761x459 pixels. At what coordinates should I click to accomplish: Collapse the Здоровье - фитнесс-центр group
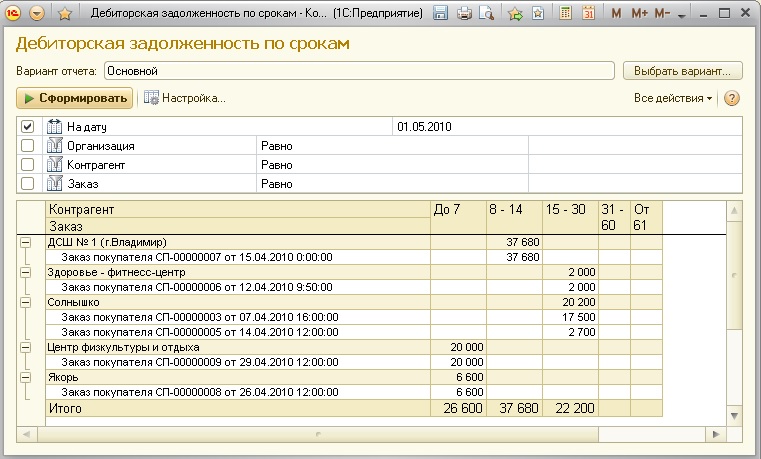click(x=25, y=273)
